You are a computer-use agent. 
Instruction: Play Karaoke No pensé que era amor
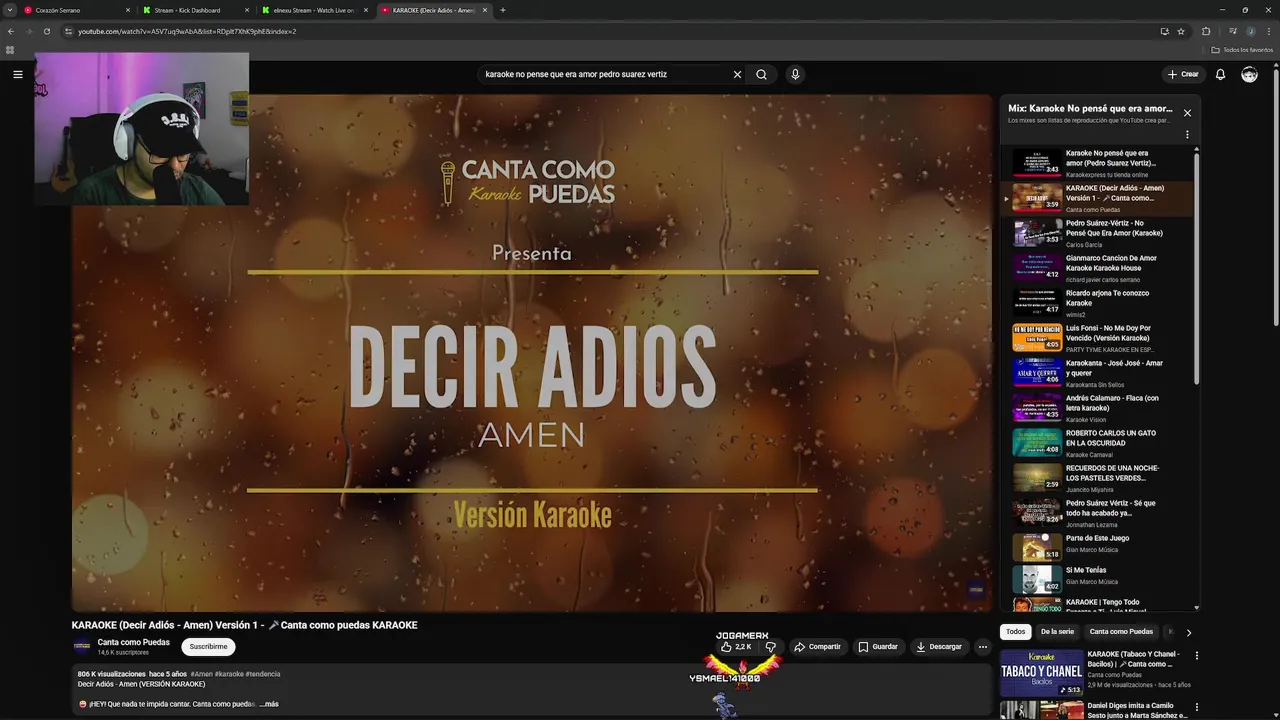click(x=1097, y=163)
